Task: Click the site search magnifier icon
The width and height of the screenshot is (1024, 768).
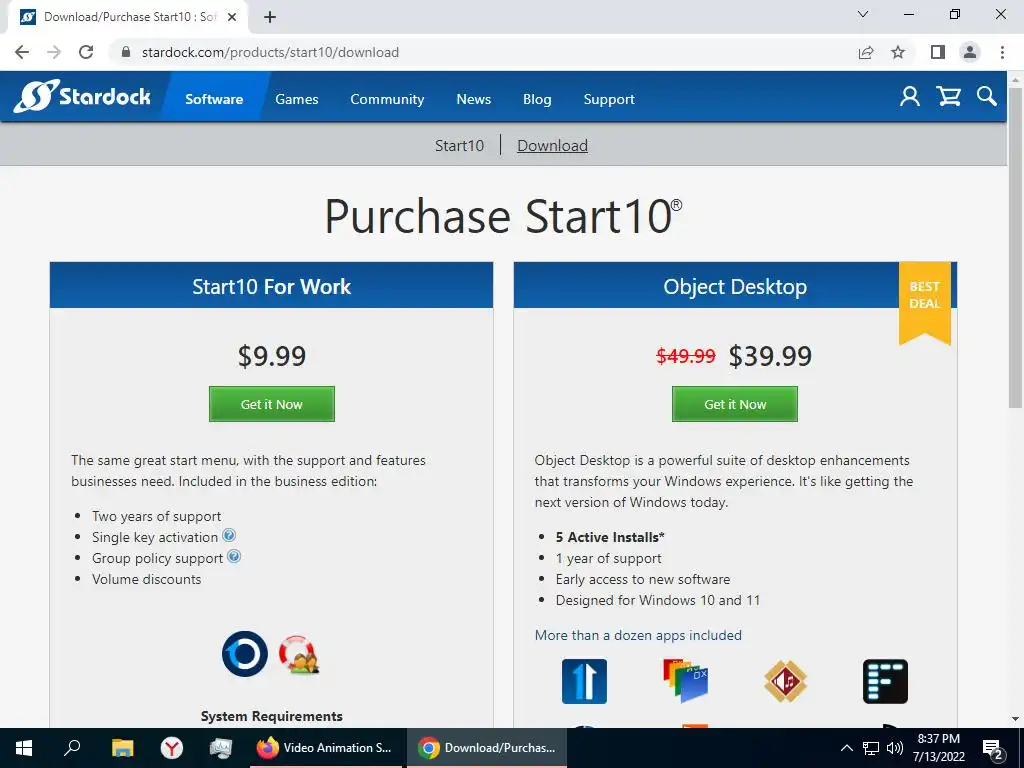Action: point(987,97)
